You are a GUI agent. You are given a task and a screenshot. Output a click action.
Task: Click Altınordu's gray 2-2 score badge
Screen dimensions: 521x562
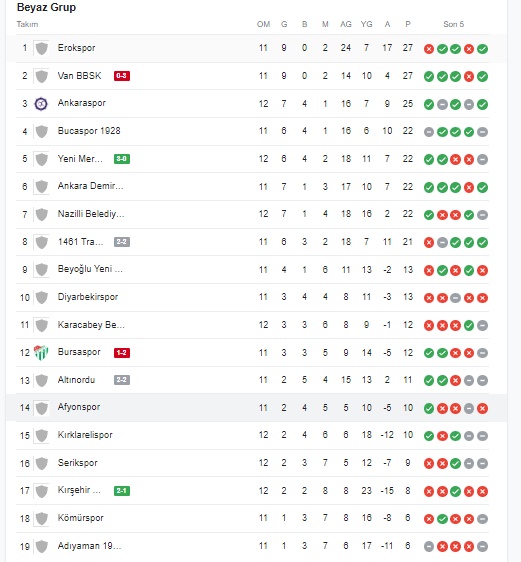[122, 380]
